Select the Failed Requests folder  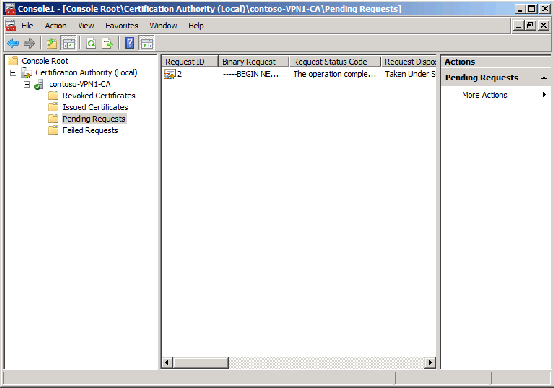click(x=90, y=130)
